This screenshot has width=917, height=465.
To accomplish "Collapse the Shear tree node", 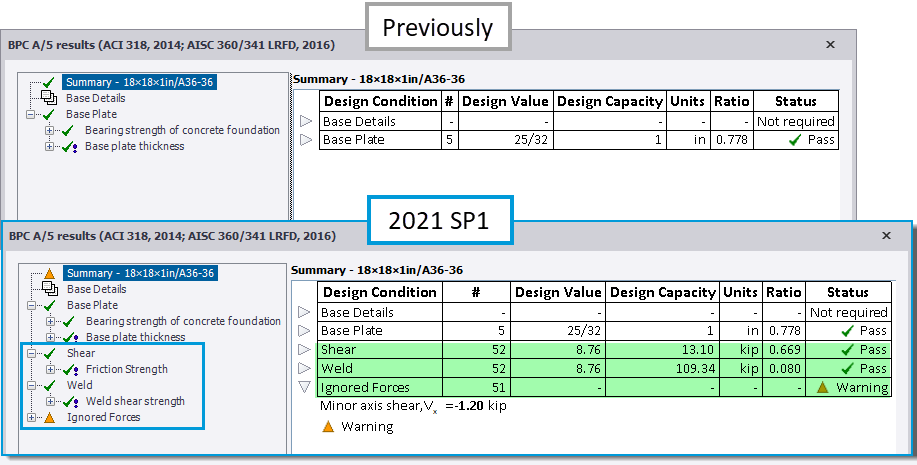I will (32, 353).
